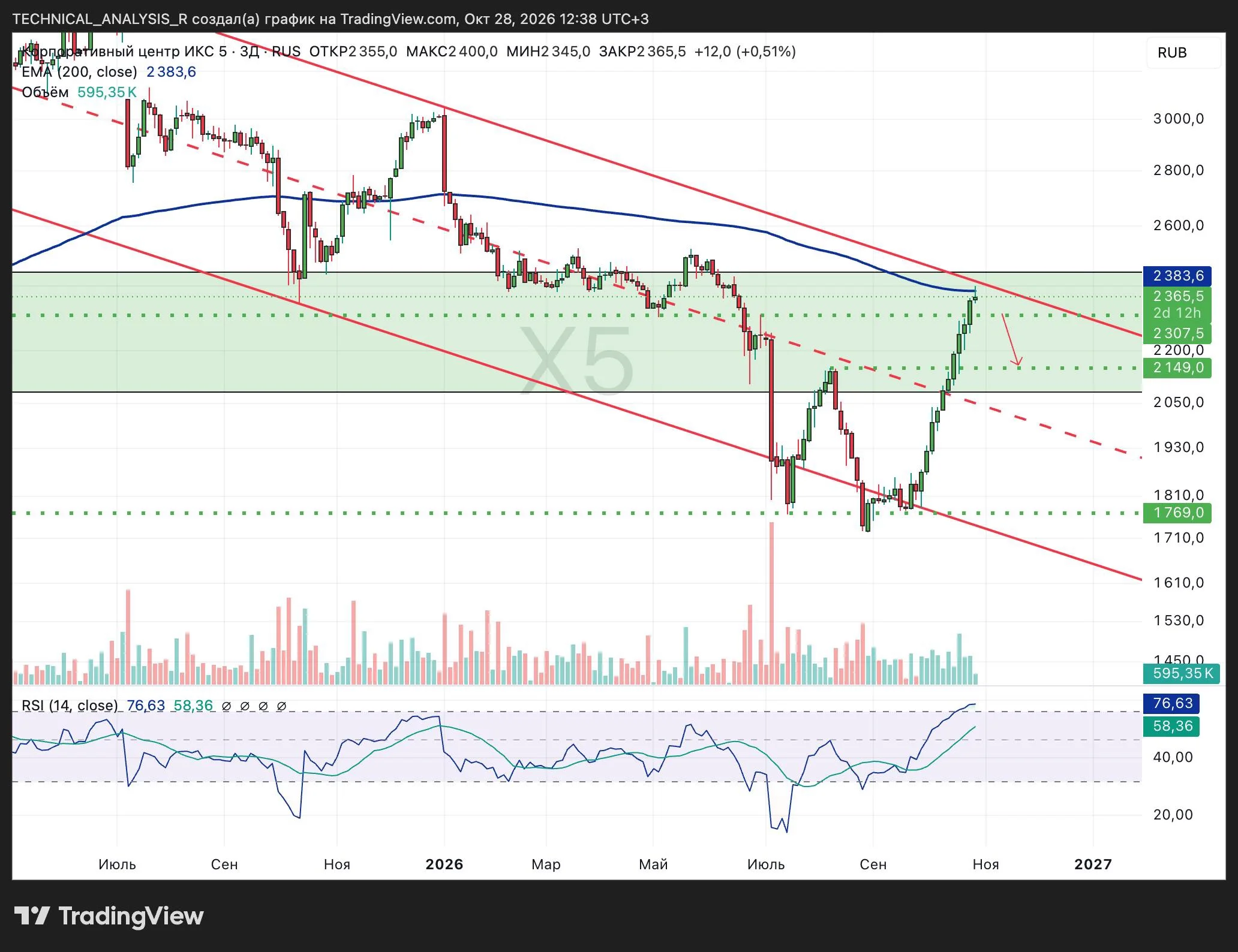This screenshot has width=1238, height=952.
Task: Click the ЗАКР 2 365,5 close value
Action: (642, 52)
